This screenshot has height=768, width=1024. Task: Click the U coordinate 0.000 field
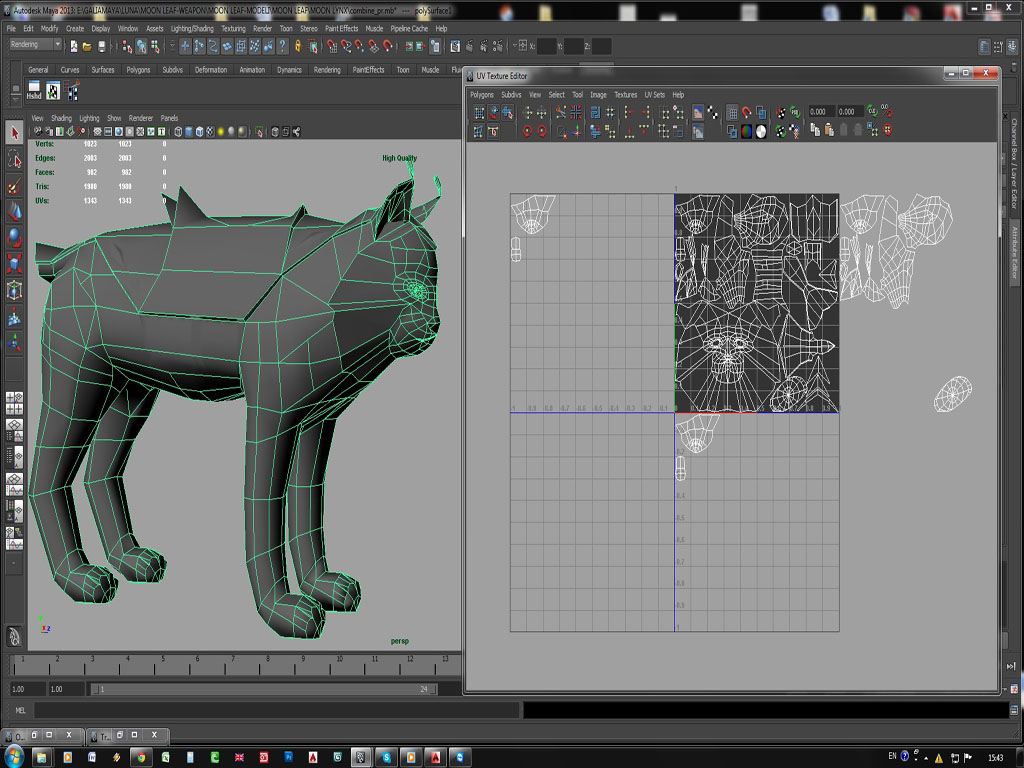click(x=821, y=112)
